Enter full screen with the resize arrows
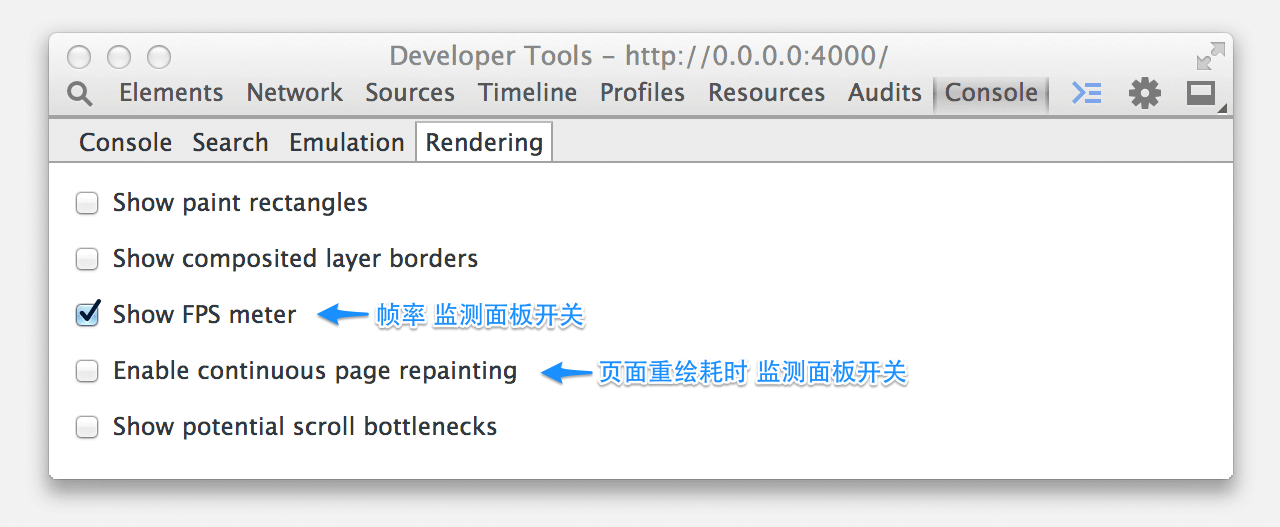Screen dimensions: 1280x527 point(1210,55)
